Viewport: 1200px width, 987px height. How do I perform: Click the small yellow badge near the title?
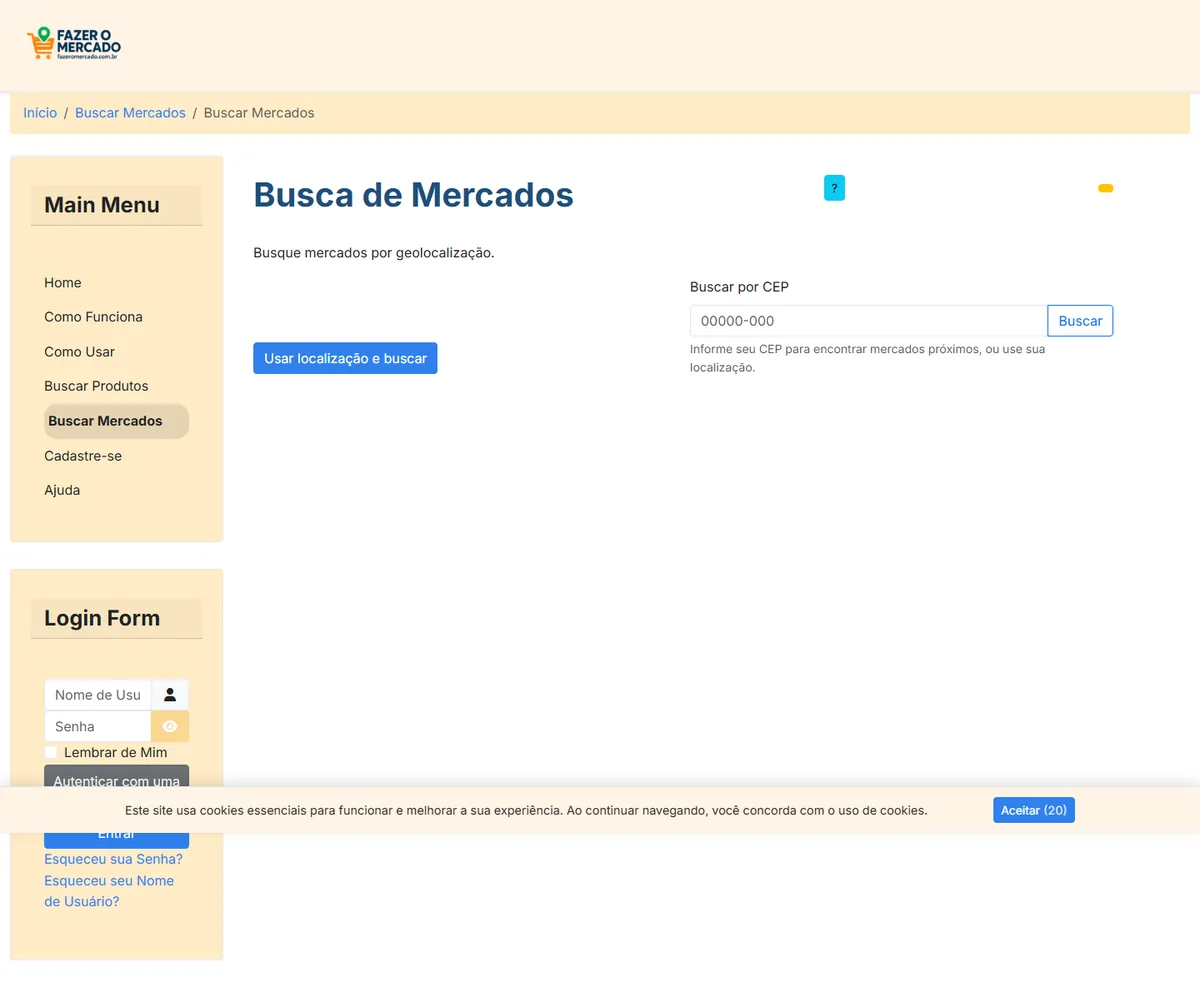(x=1105, y=188)
